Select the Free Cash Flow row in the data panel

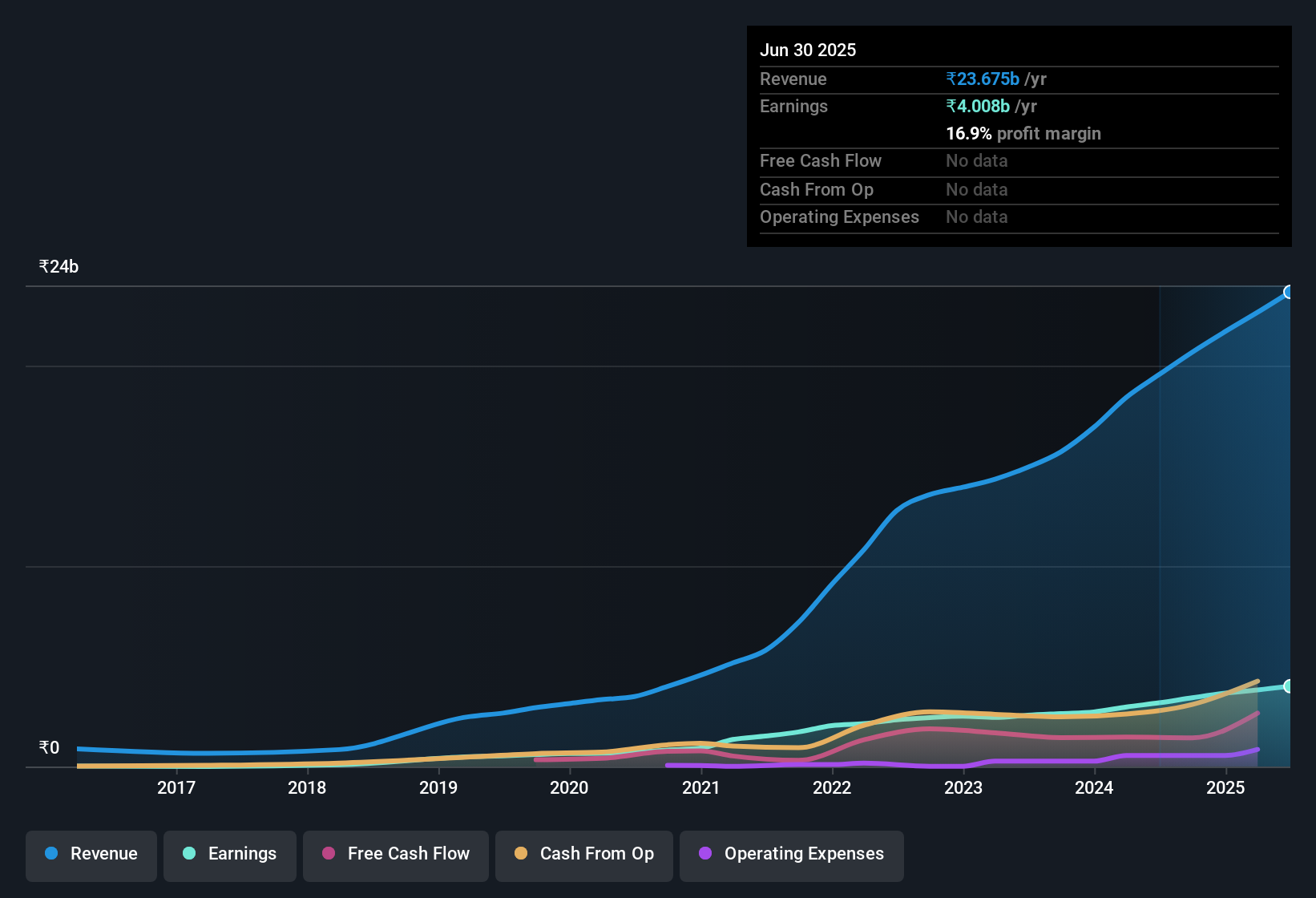(821, 161)
